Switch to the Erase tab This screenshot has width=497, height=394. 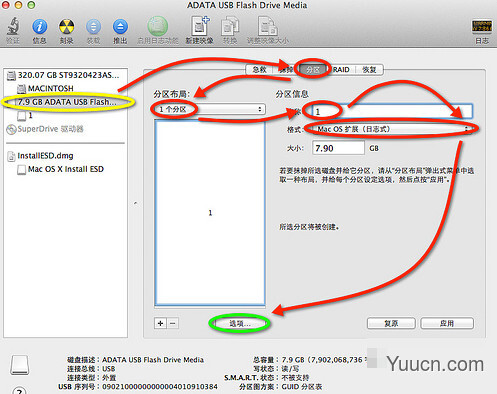point(286,70)
